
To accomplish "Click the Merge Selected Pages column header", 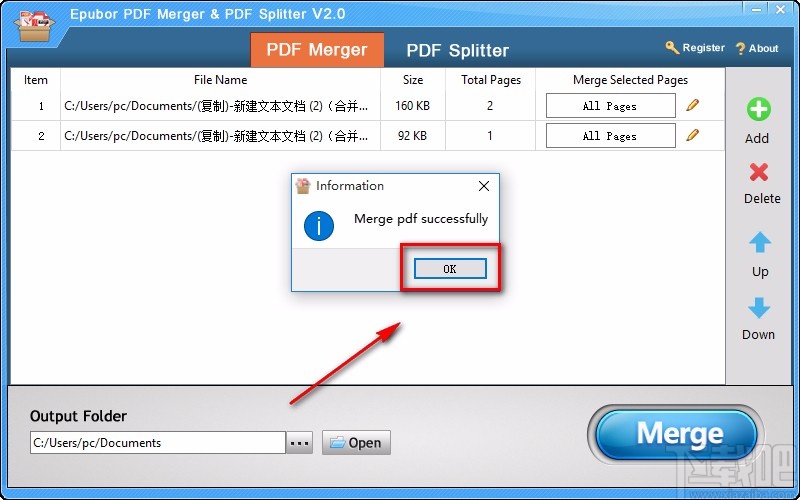I will pos(630,80).
